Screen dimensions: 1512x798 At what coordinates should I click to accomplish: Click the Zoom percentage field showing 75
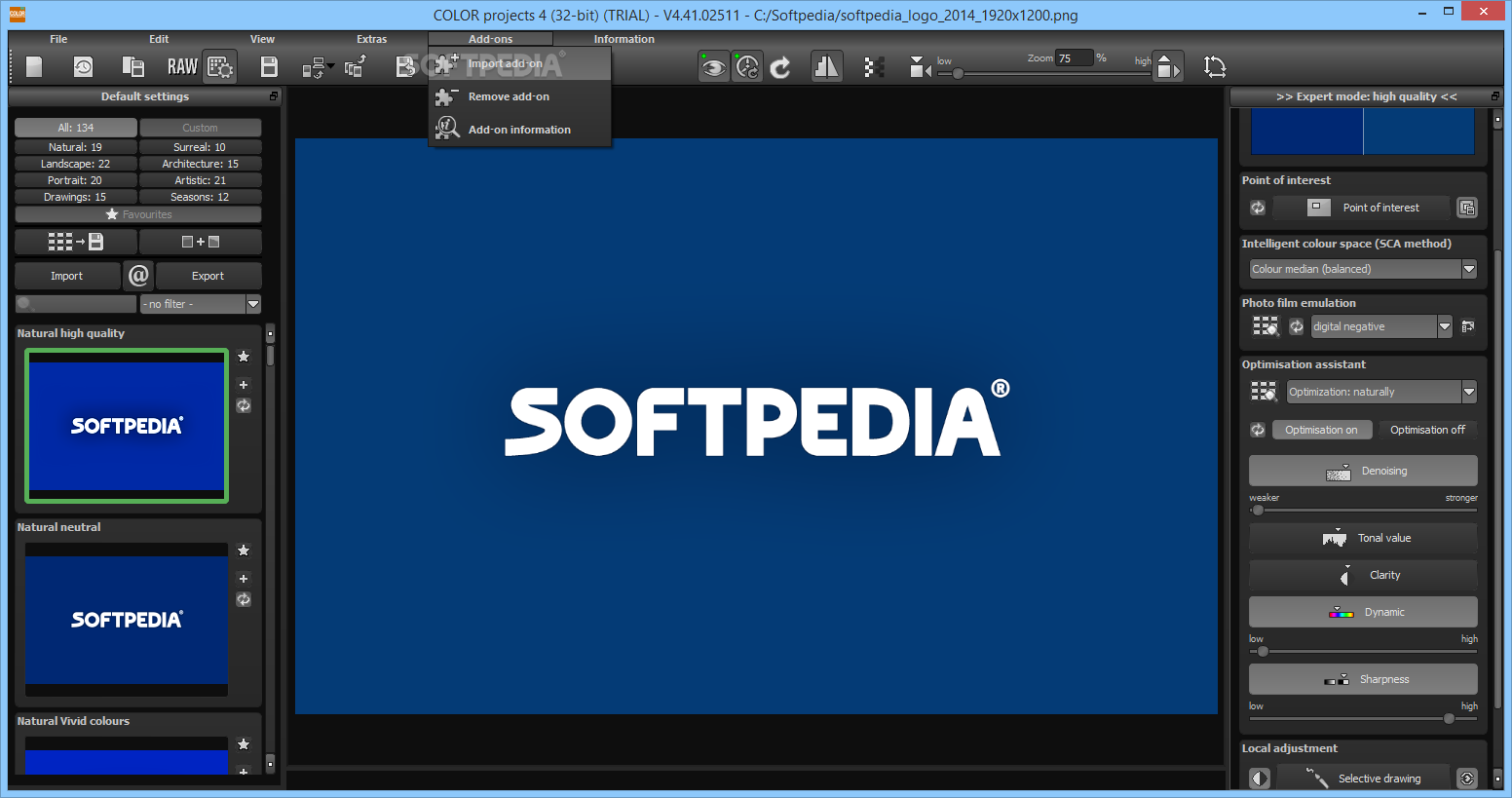(1075, 58)
